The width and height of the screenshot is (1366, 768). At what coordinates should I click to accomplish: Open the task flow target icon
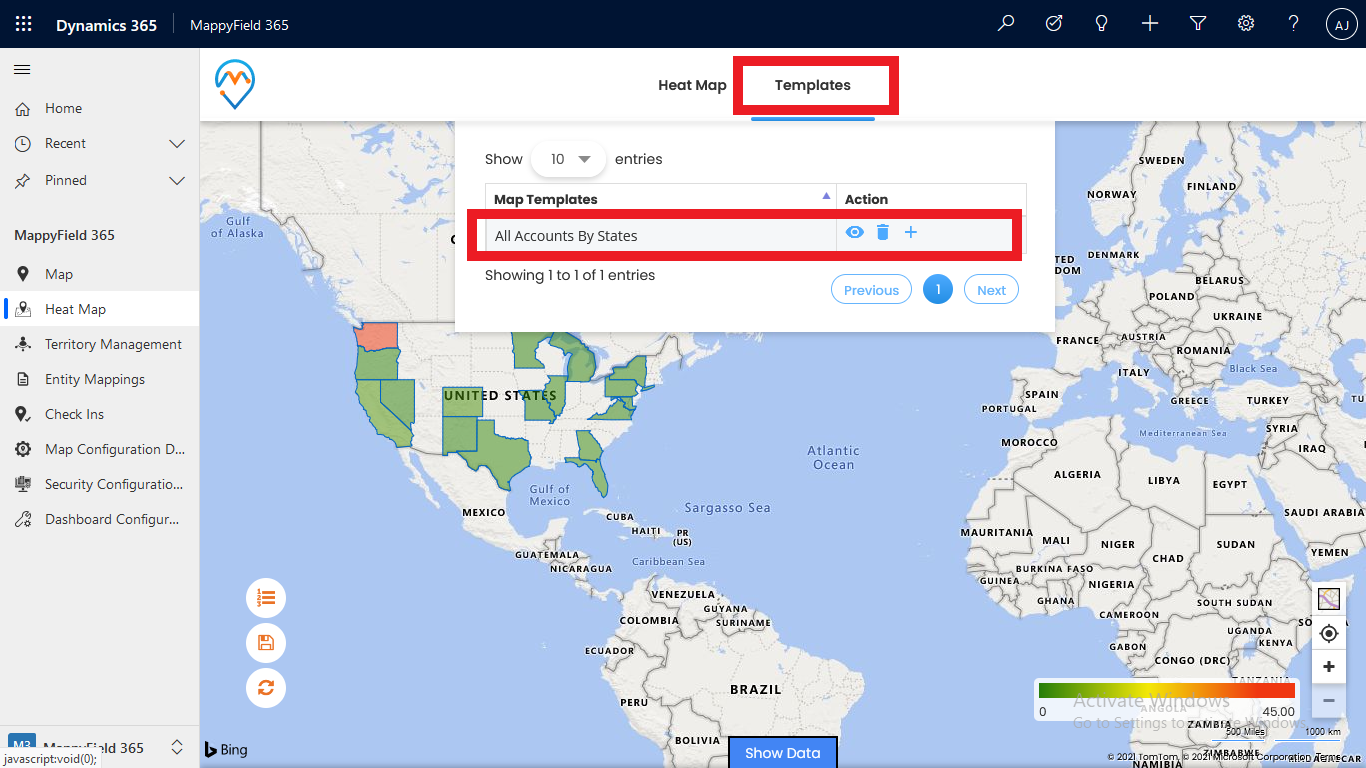1054,24
